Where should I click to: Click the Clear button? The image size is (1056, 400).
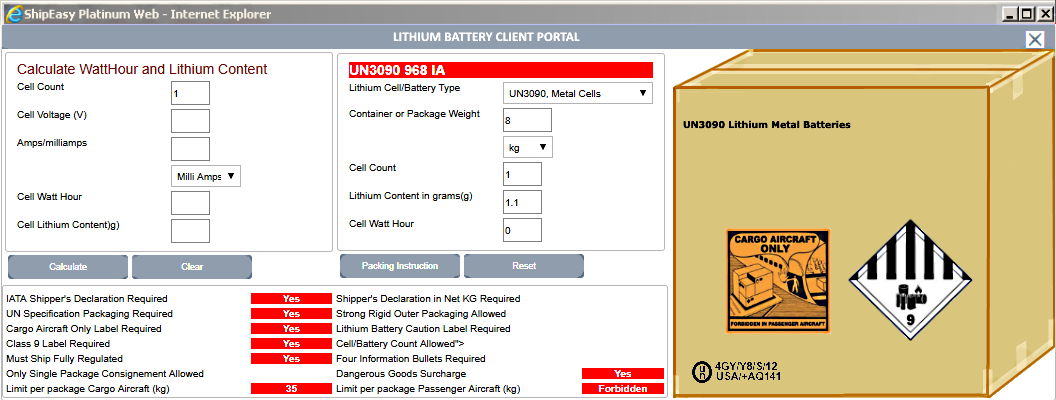click(x=192, y=267)
